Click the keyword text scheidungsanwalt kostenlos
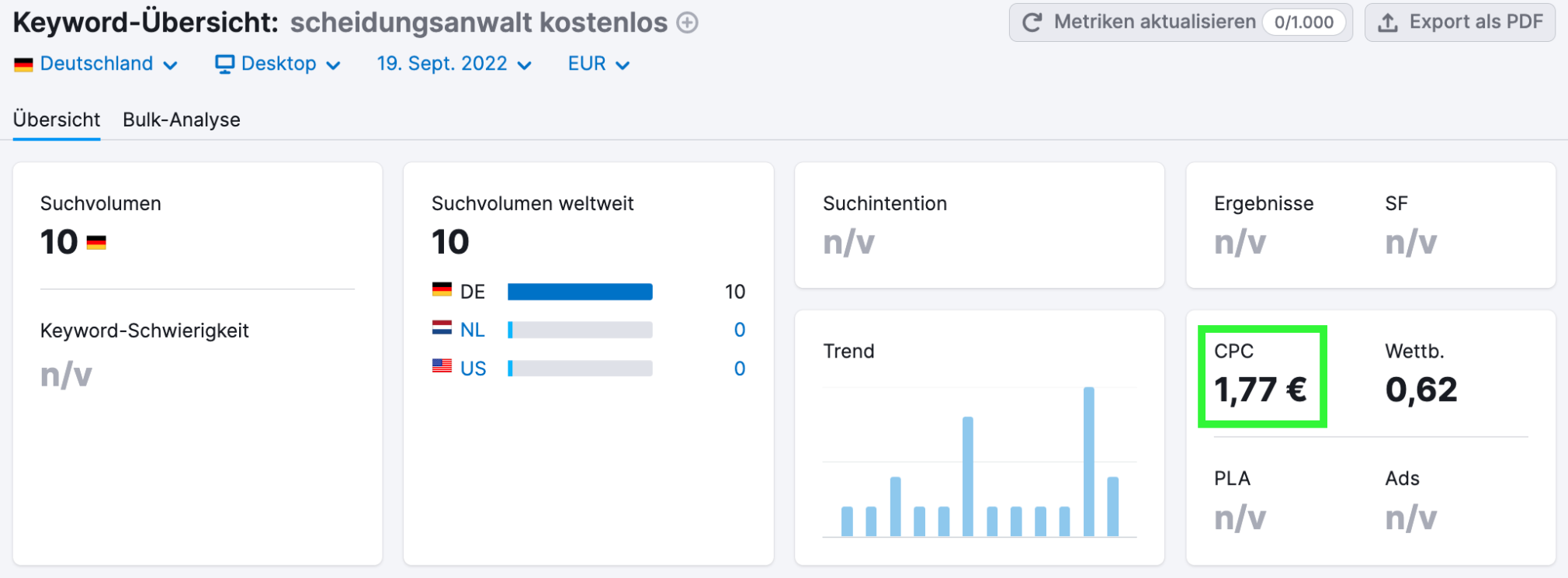 (x=479, y=23)
